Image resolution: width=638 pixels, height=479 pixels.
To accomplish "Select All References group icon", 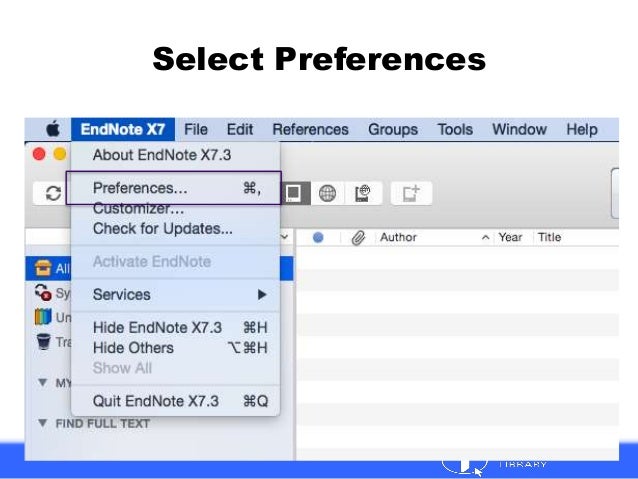I will coord(43,268).
